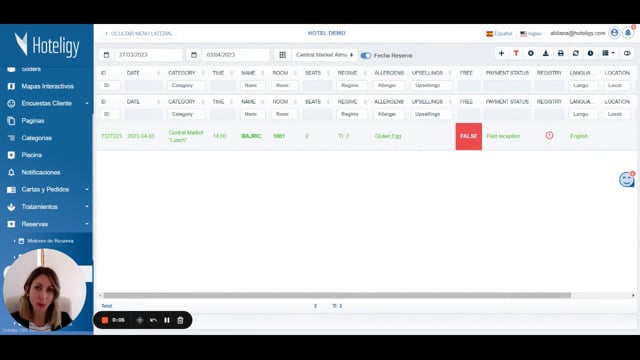This screenshot has height=360, width=640.
Task: Click the time cell 14:00
Action: pos(220,136)
